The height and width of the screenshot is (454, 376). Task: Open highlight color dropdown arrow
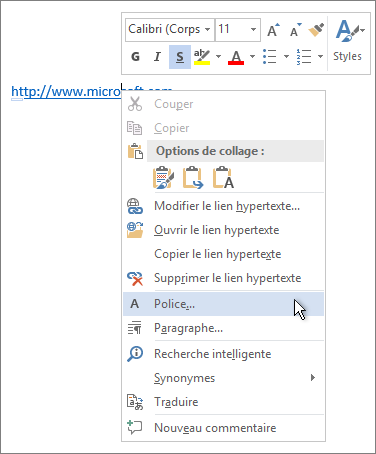tap(219, 56)
